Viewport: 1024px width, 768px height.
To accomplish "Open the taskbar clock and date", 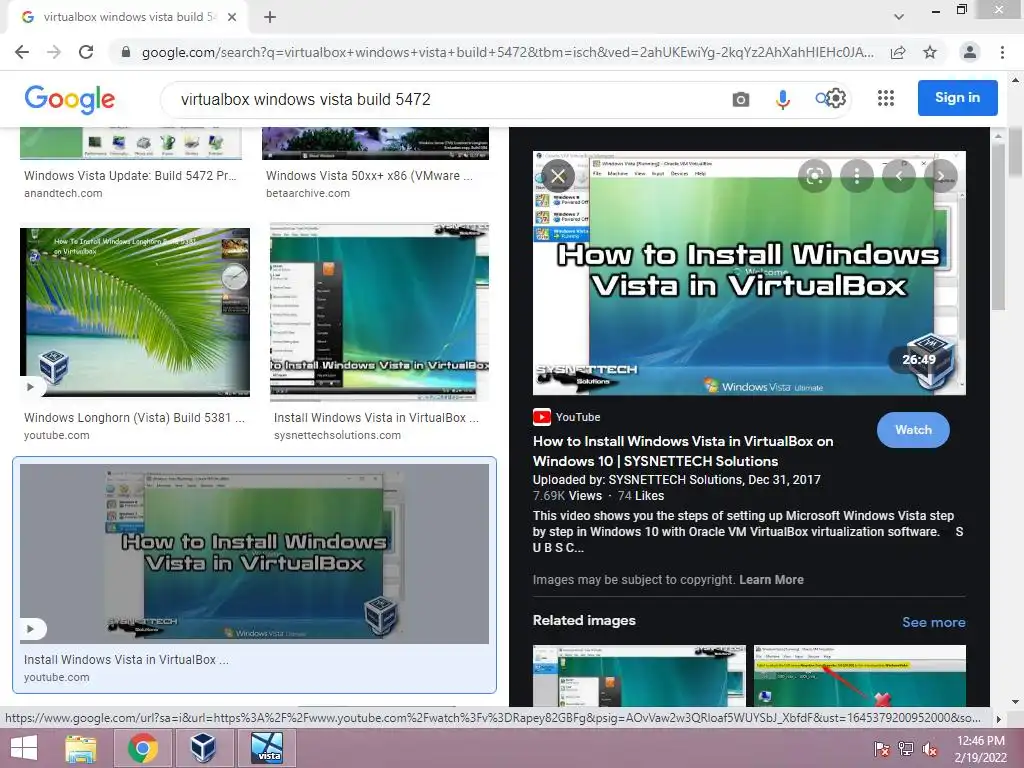I will point(980,749).
